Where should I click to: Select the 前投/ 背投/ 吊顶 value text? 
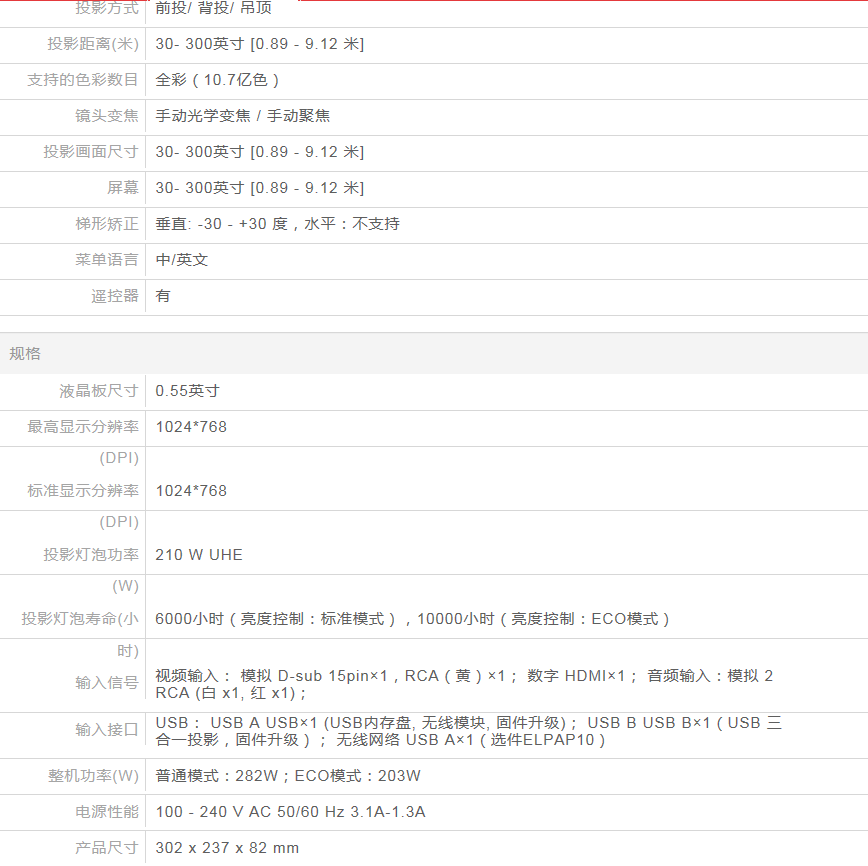tap(213, 8)
